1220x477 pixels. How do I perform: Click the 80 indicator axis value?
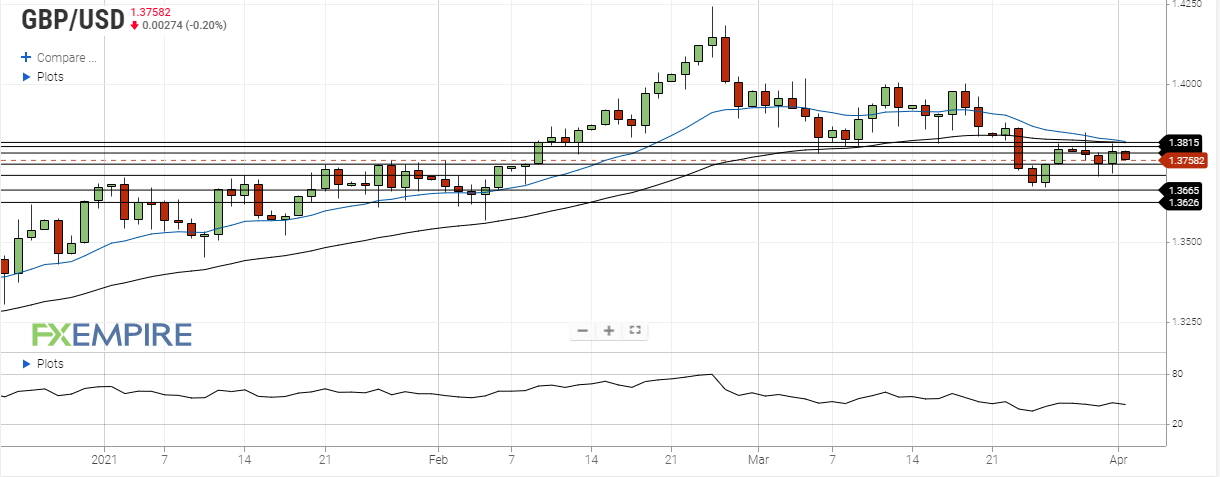(1178, 374)
